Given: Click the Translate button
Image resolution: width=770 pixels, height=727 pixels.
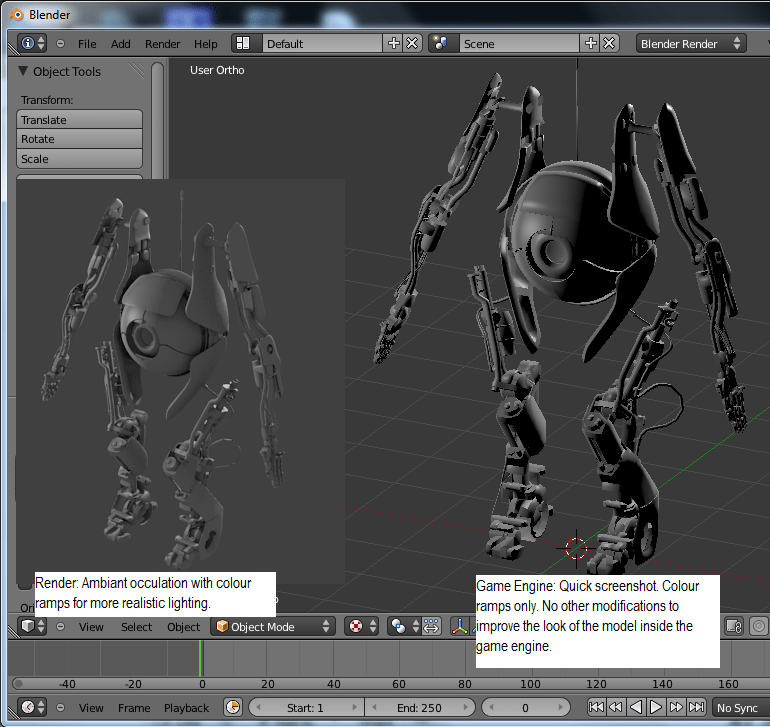Looking at the screenshot, I should coord(80,119).
